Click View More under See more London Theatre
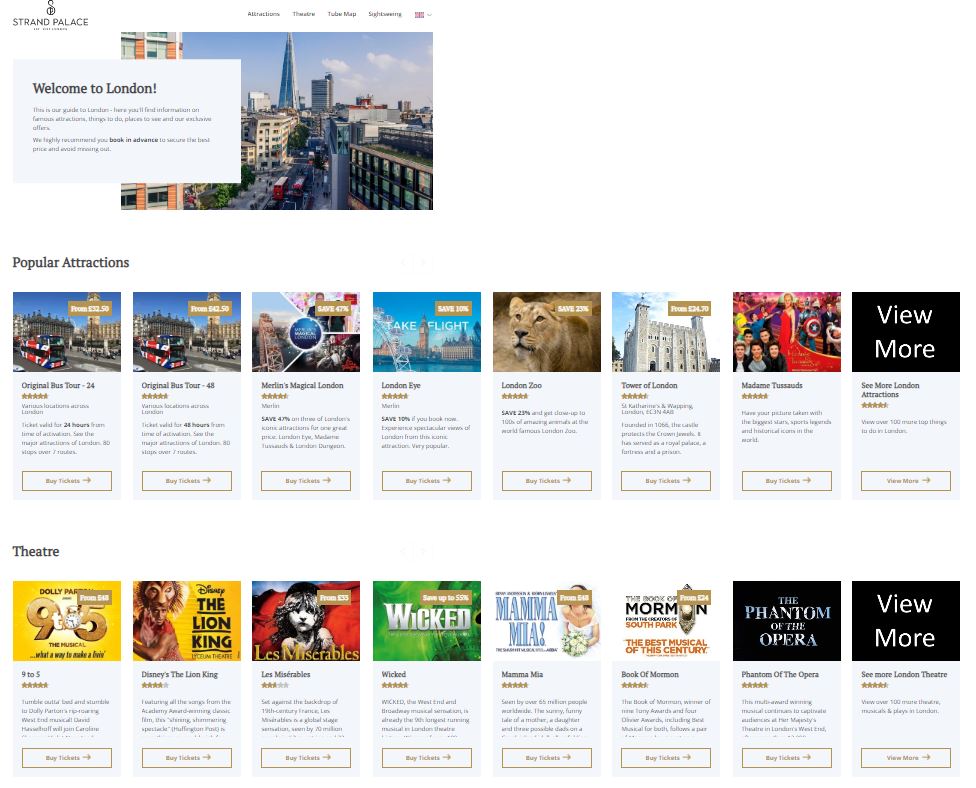Screen dimensions: 976x788 (x=906, y=758)
